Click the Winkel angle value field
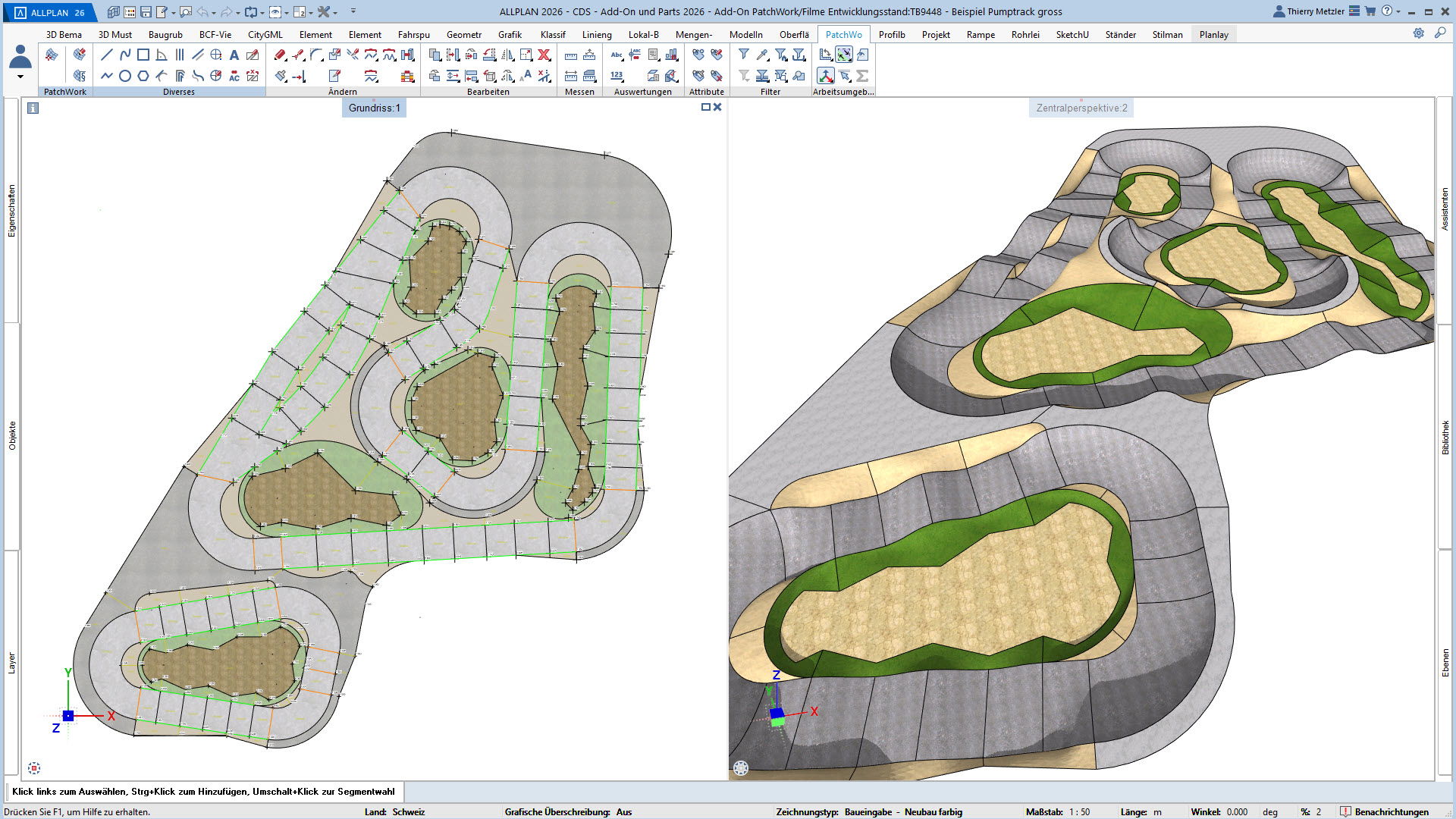Screen dimensions: 1456x819 pos(1237,811)
